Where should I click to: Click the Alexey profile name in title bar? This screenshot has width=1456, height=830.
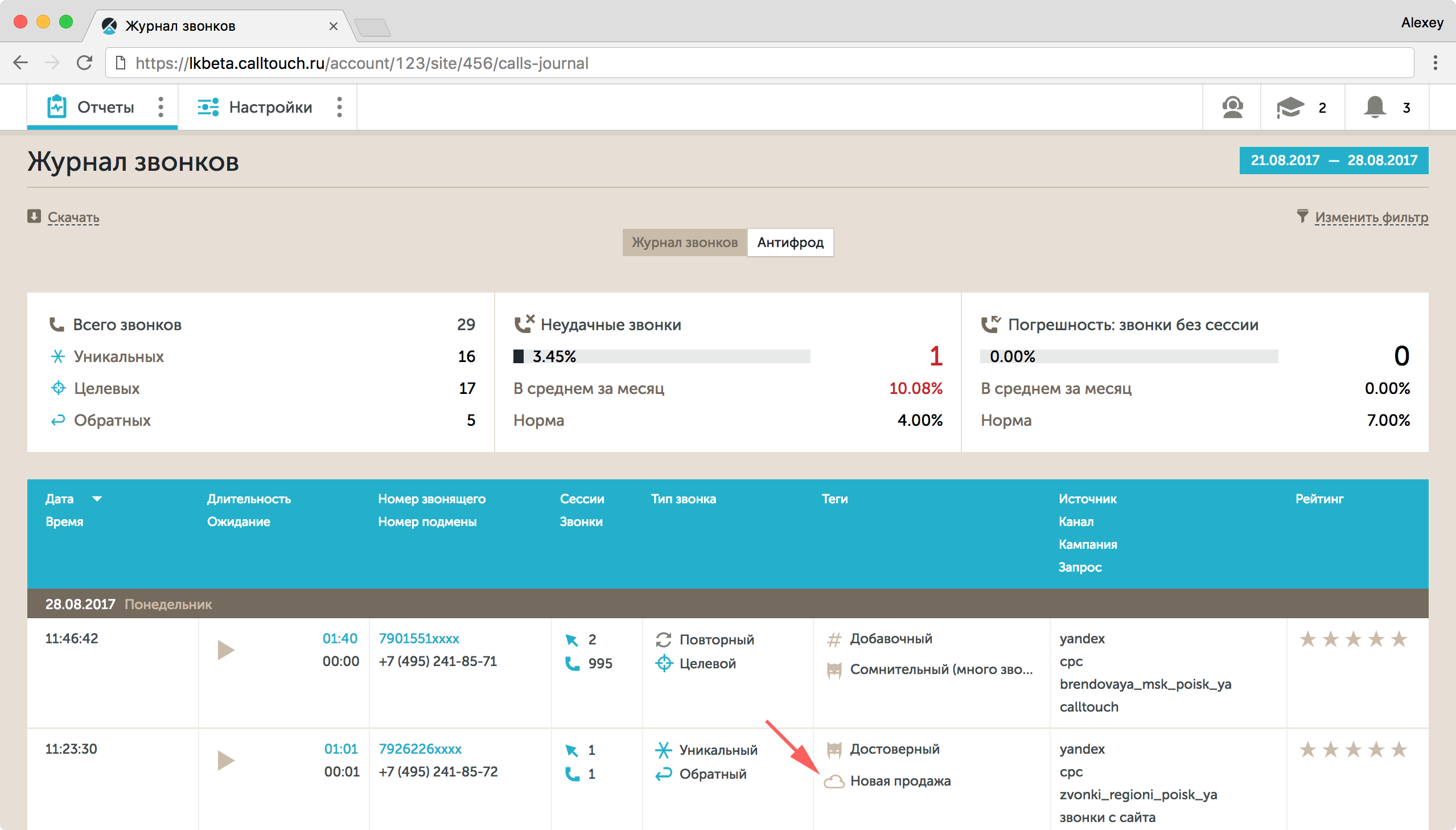(1422, 23)
